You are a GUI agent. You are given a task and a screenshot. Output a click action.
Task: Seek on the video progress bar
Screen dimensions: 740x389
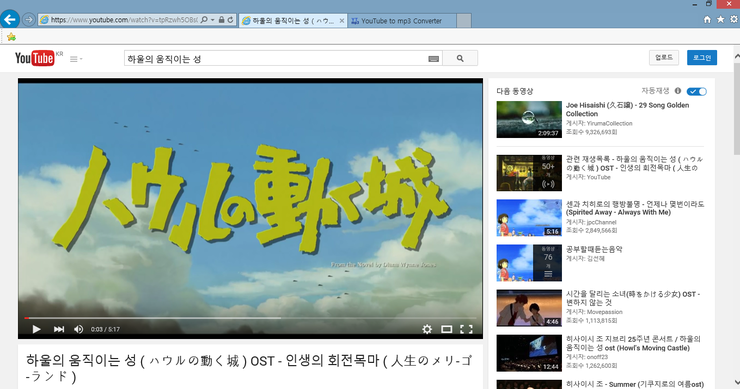[x=250, y=318]
